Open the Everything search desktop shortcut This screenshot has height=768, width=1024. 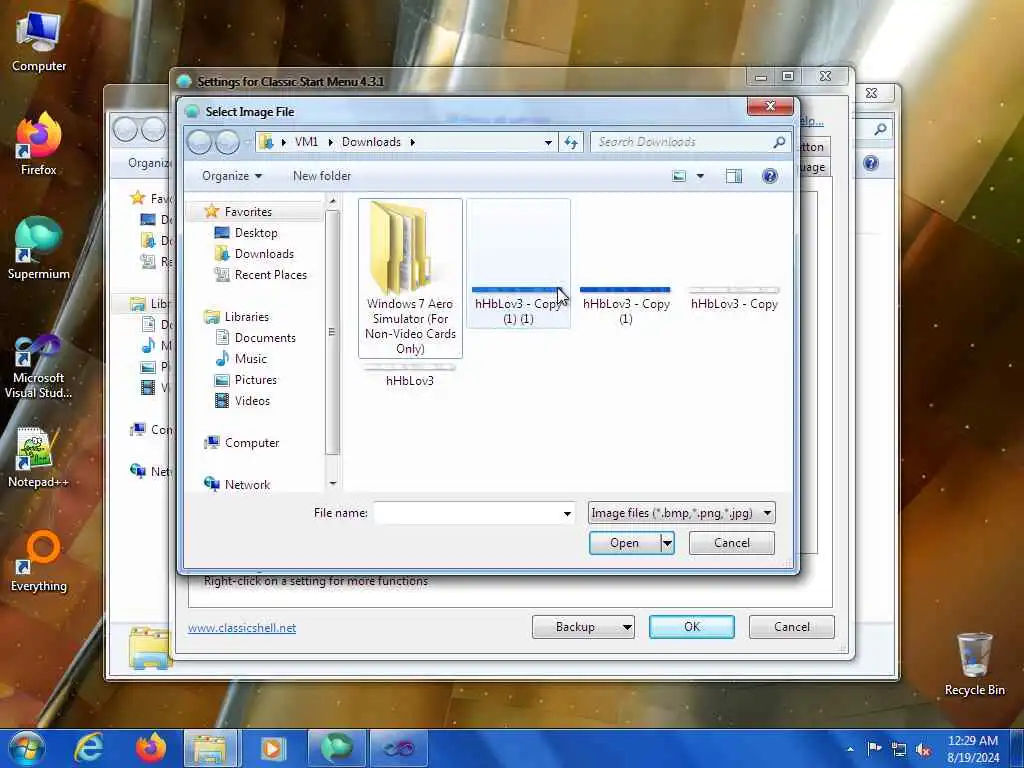point(39,562)
